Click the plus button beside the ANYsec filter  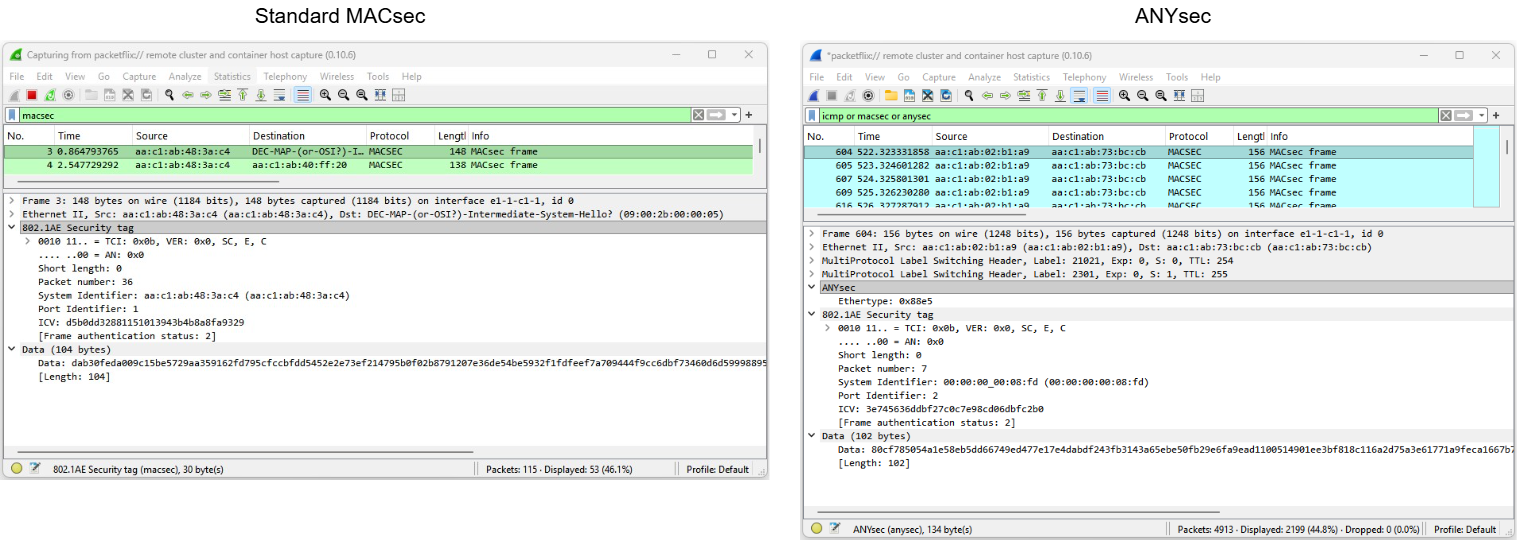(x=1496, y=116)
